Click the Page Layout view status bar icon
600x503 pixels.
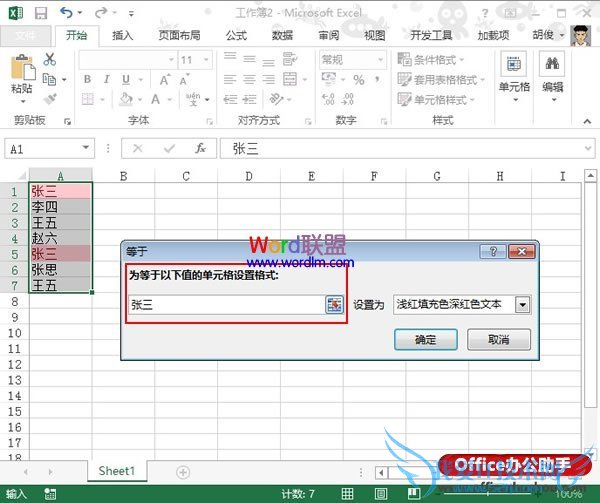(380, 493)
